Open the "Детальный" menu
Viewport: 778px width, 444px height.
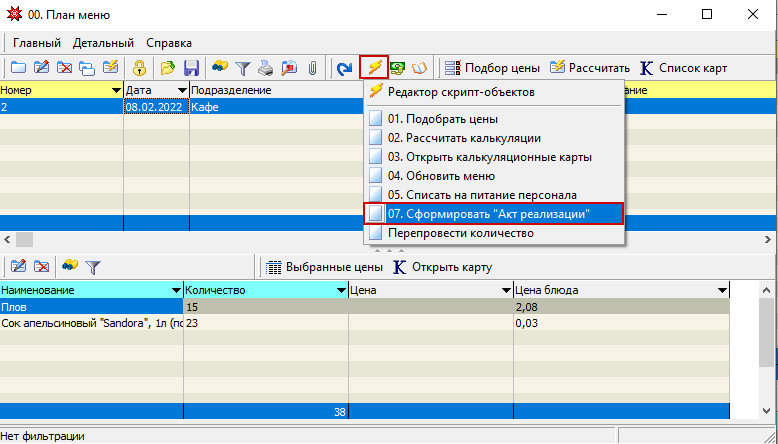tap(103, 43)
